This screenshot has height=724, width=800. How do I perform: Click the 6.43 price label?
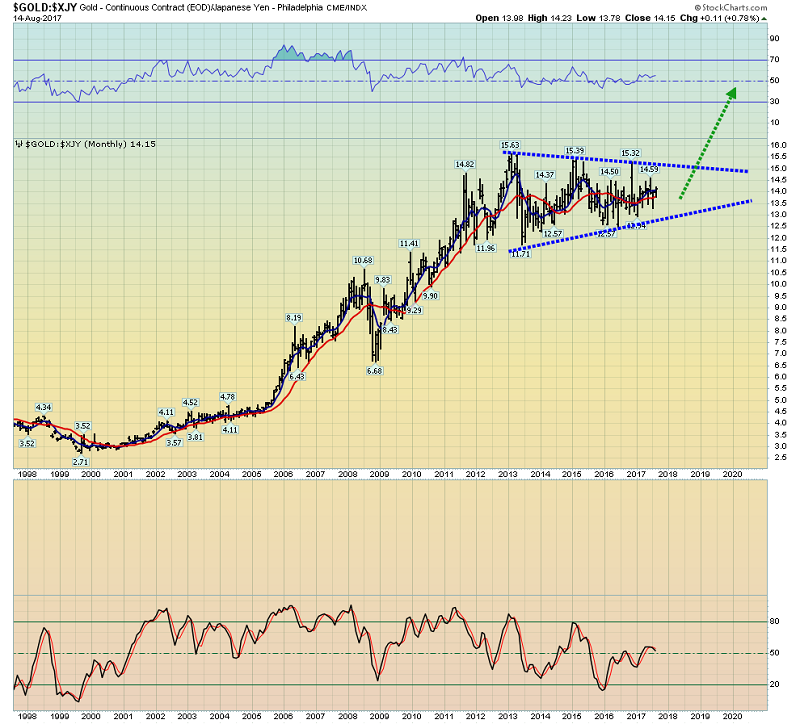(x=297, y=377)
